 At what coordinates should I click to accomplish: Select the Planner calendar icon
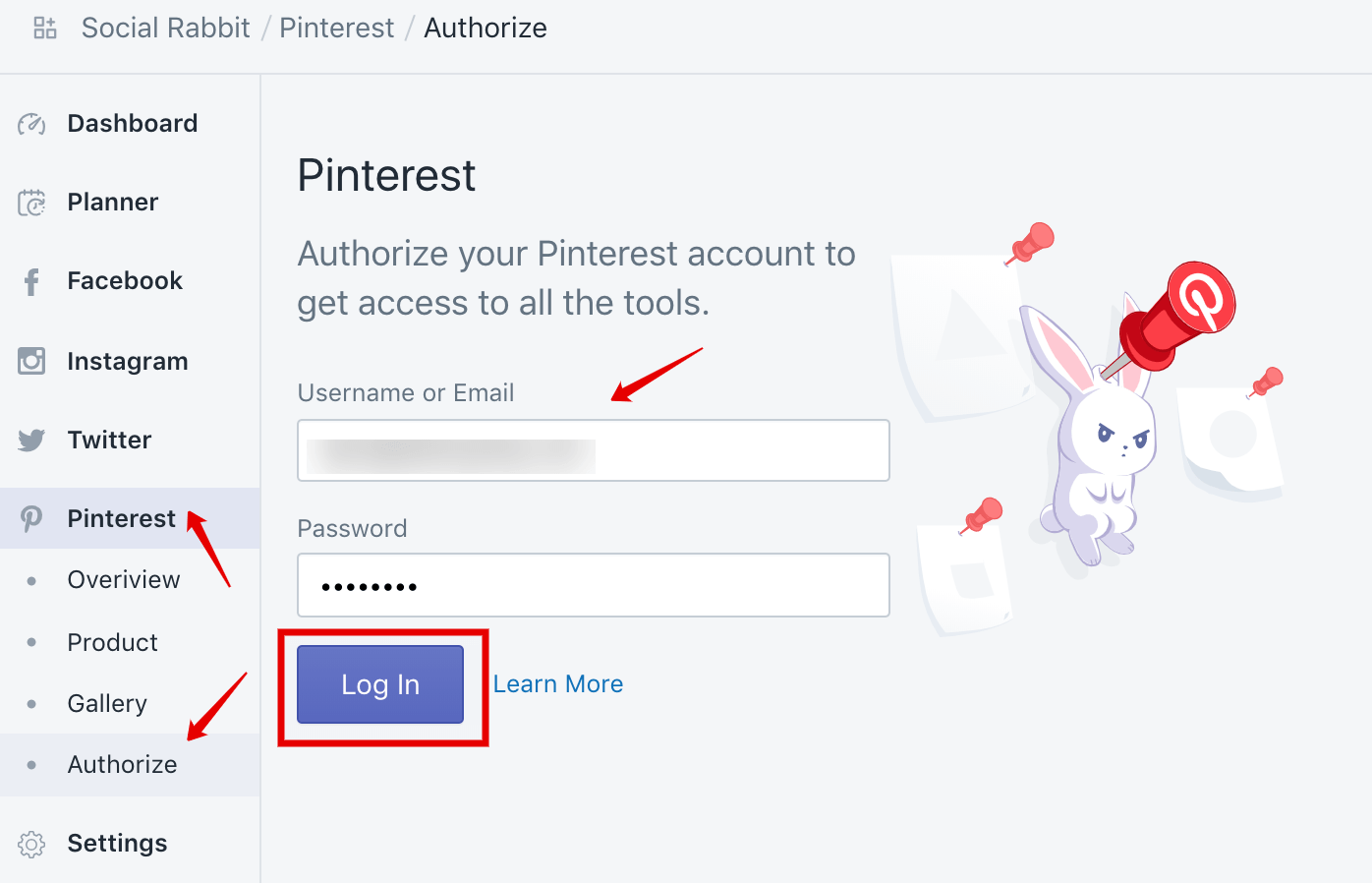click(x=30, y=202)
